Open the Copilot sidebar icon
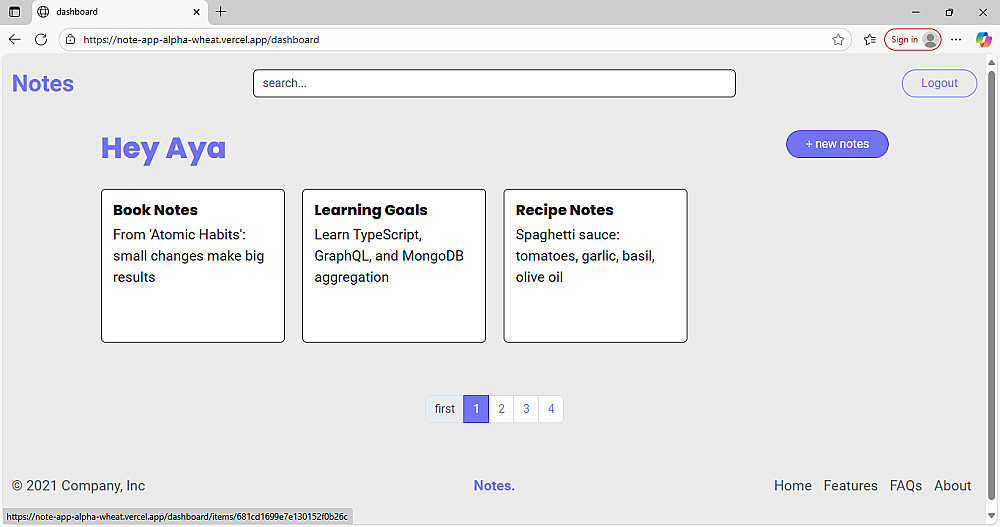The image size is (1000, 527). coord(984,40)
